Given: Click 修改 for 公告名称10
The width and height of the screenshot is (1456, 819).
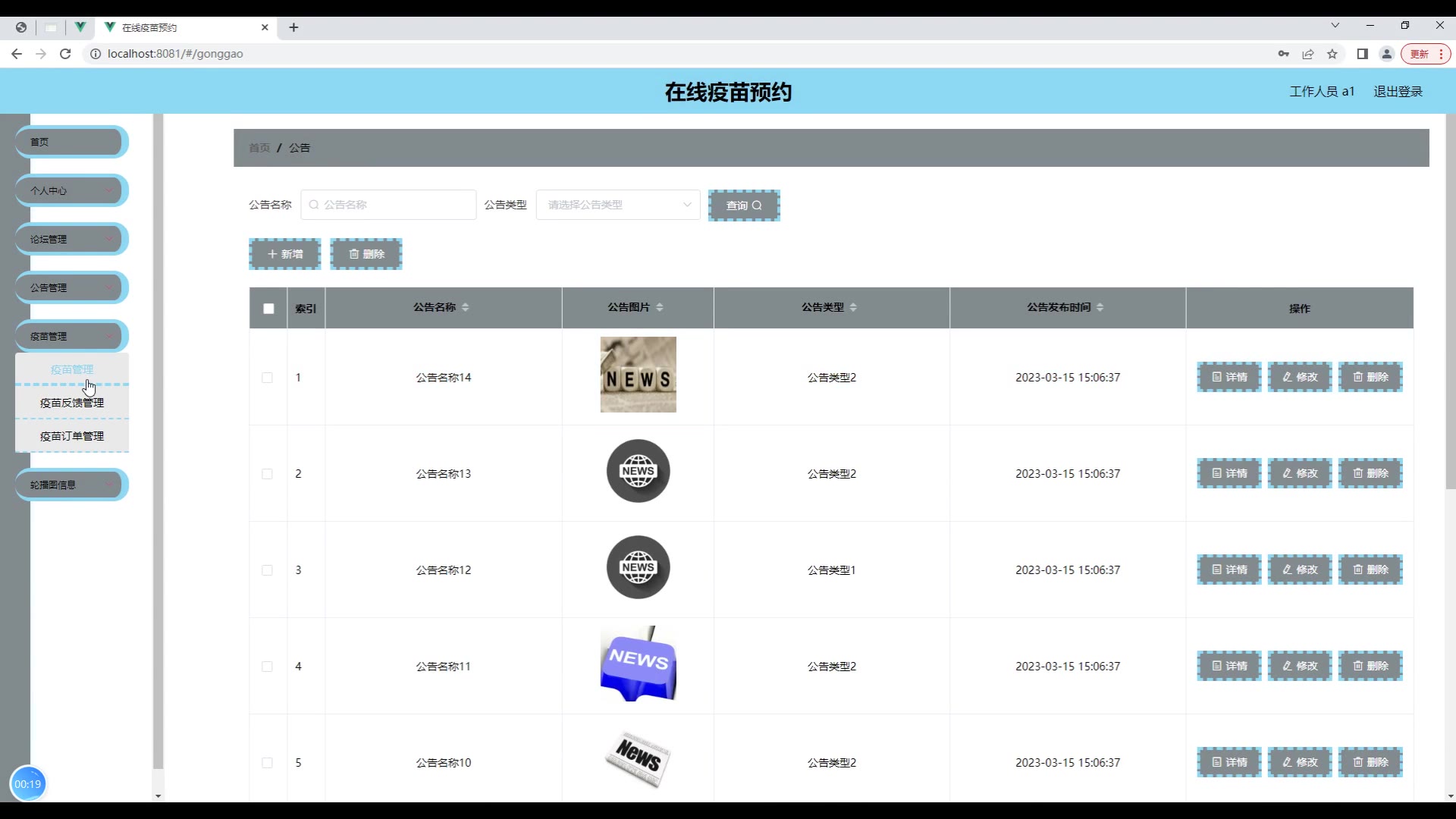Looking at the screenshot, I should point(1300,762).
